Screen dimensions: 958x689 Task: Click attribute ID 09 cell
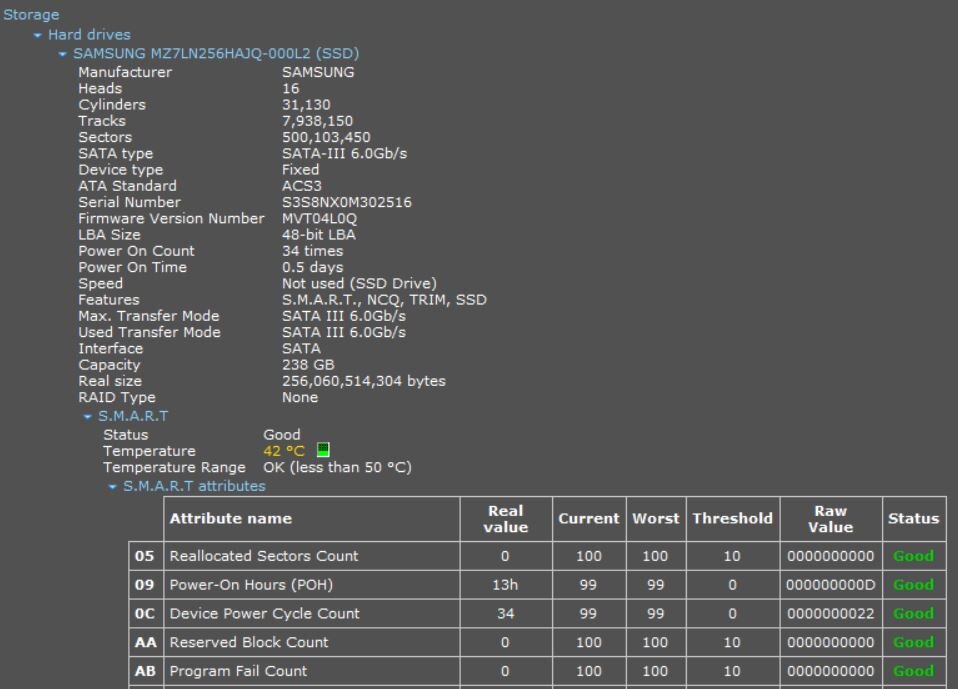(145, 585)
